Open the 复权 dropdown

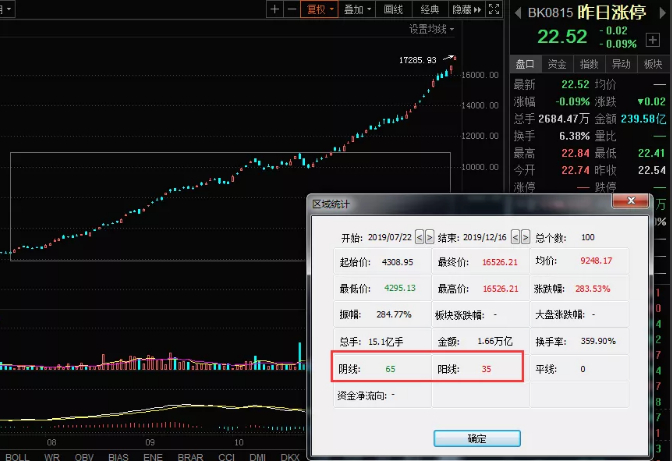[x=320, y=9]
